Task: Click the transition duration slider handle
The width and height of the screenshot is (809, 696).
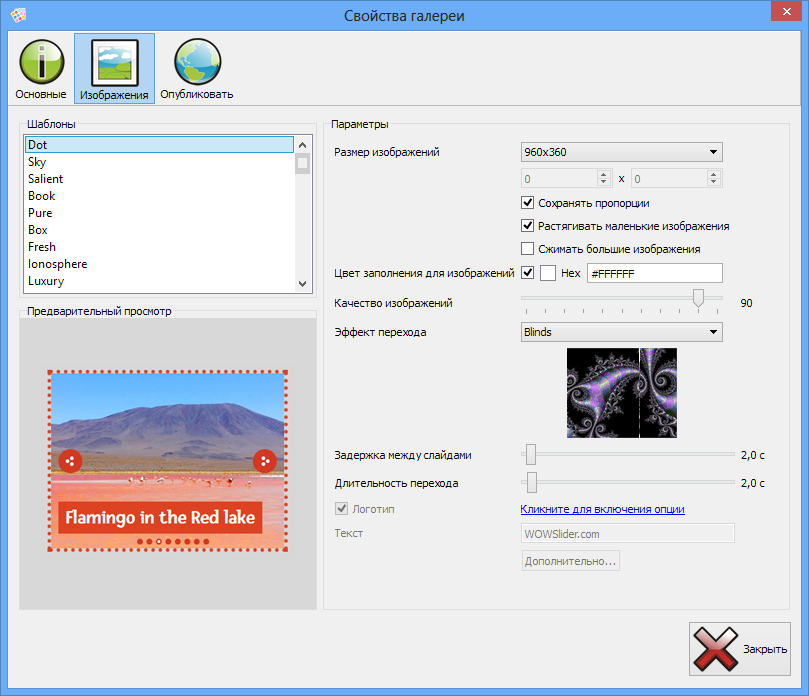Action: 532,482
